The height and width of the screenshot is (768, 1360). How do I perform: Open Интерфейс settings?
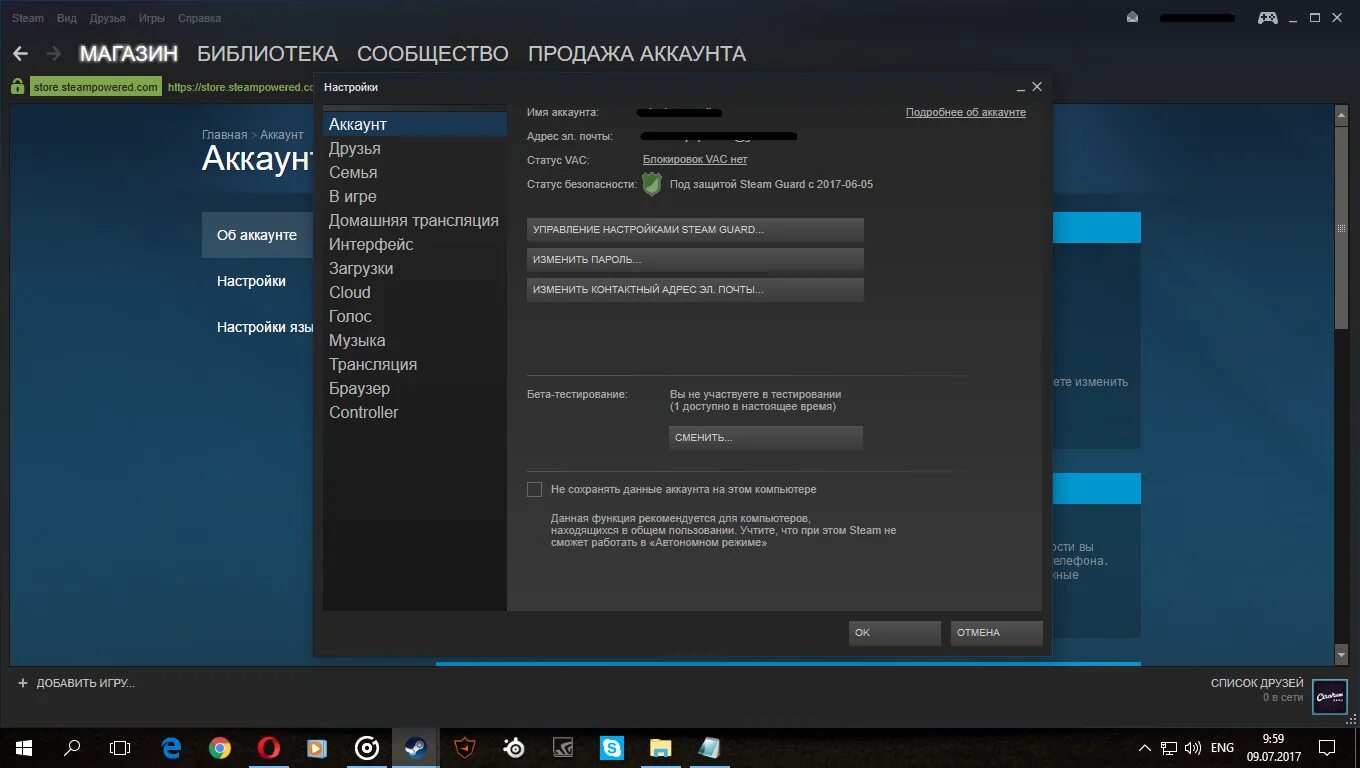[415, 244]
